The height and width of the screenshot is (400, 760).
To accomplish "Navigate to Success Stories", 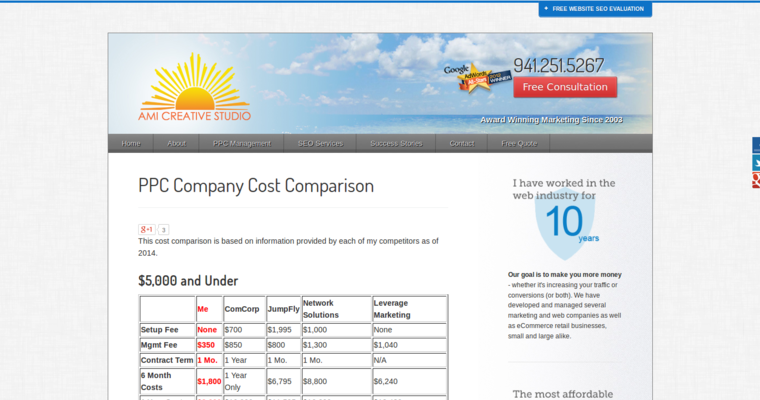I will pyautogui.click(x=396, y=143).
